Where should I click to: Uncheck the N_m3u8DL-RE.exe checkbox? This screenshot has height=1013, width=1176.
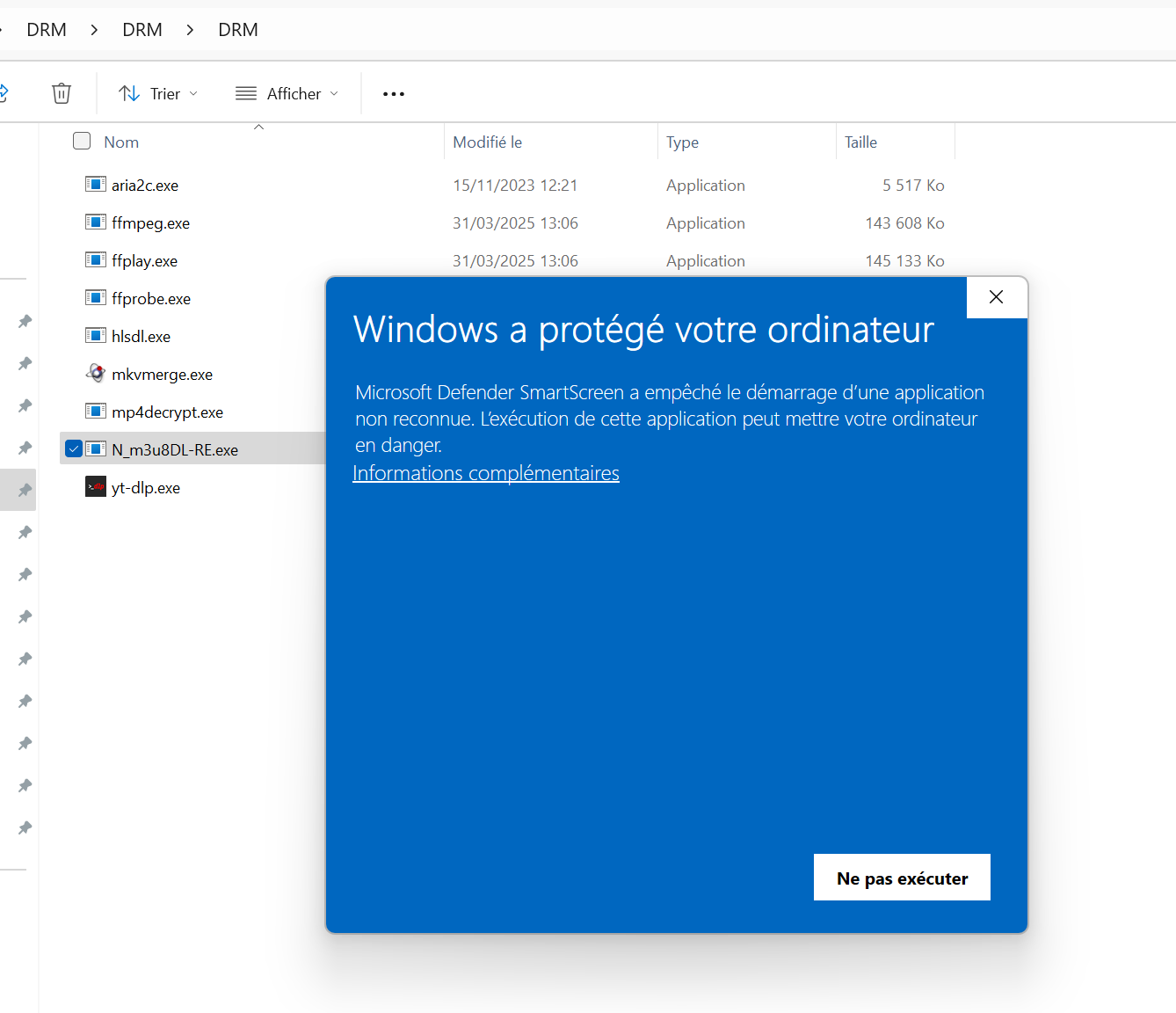point(74,449)
